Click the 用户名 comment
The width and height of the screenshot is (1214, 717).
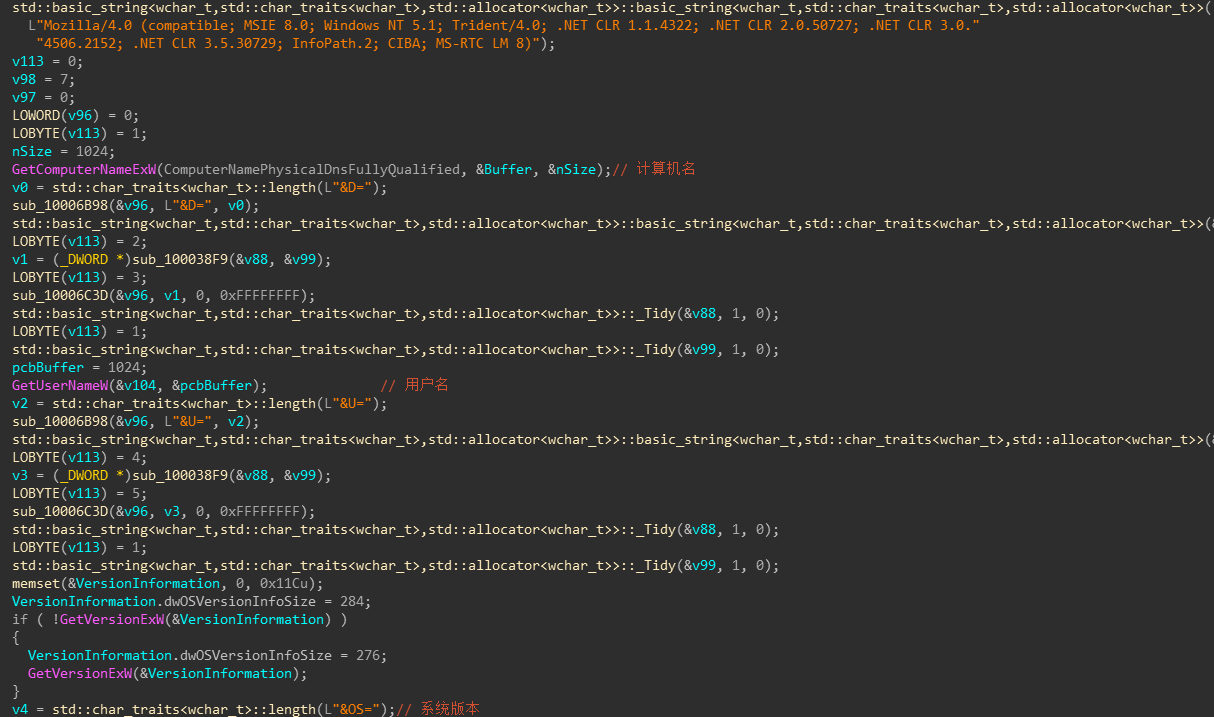[426, 385]
